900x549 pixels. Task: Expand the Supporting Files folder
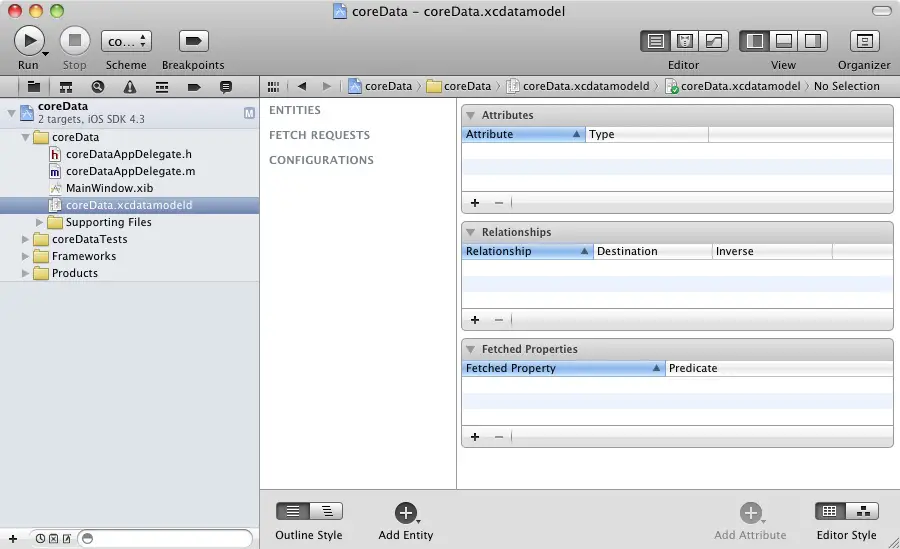41,222
